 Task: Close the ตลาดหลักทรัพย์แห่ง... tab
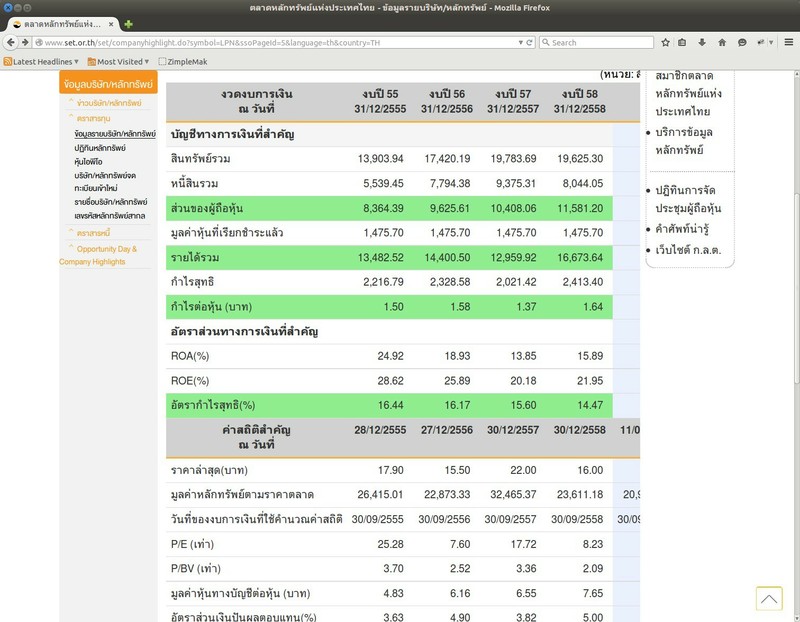111,24
